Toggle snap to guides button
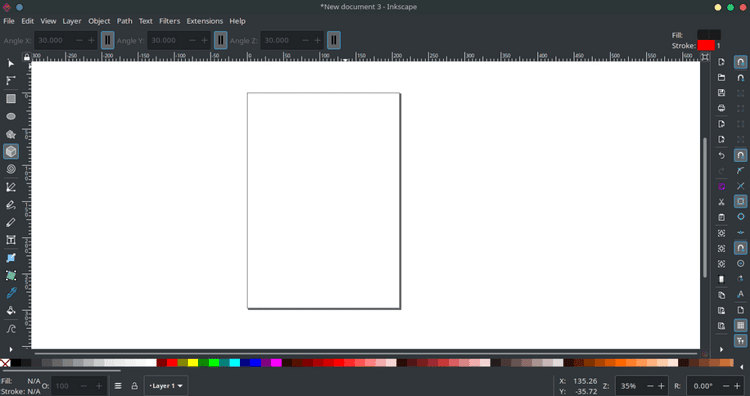The height and width of the screenshot is (396, 750). pos(740,341)
